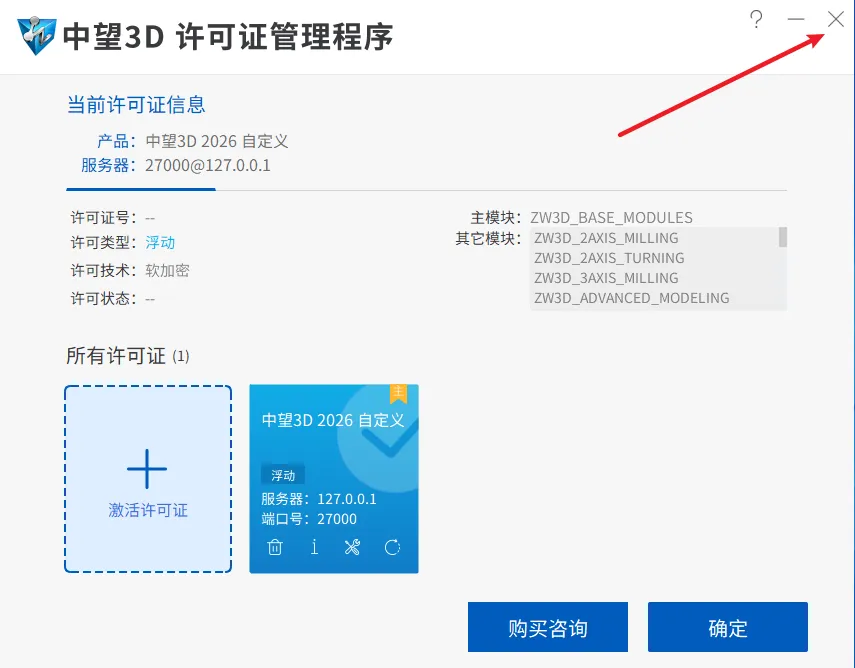
Task: Click the 当前许可证信息 heading
Action: (x=136, y=105)
